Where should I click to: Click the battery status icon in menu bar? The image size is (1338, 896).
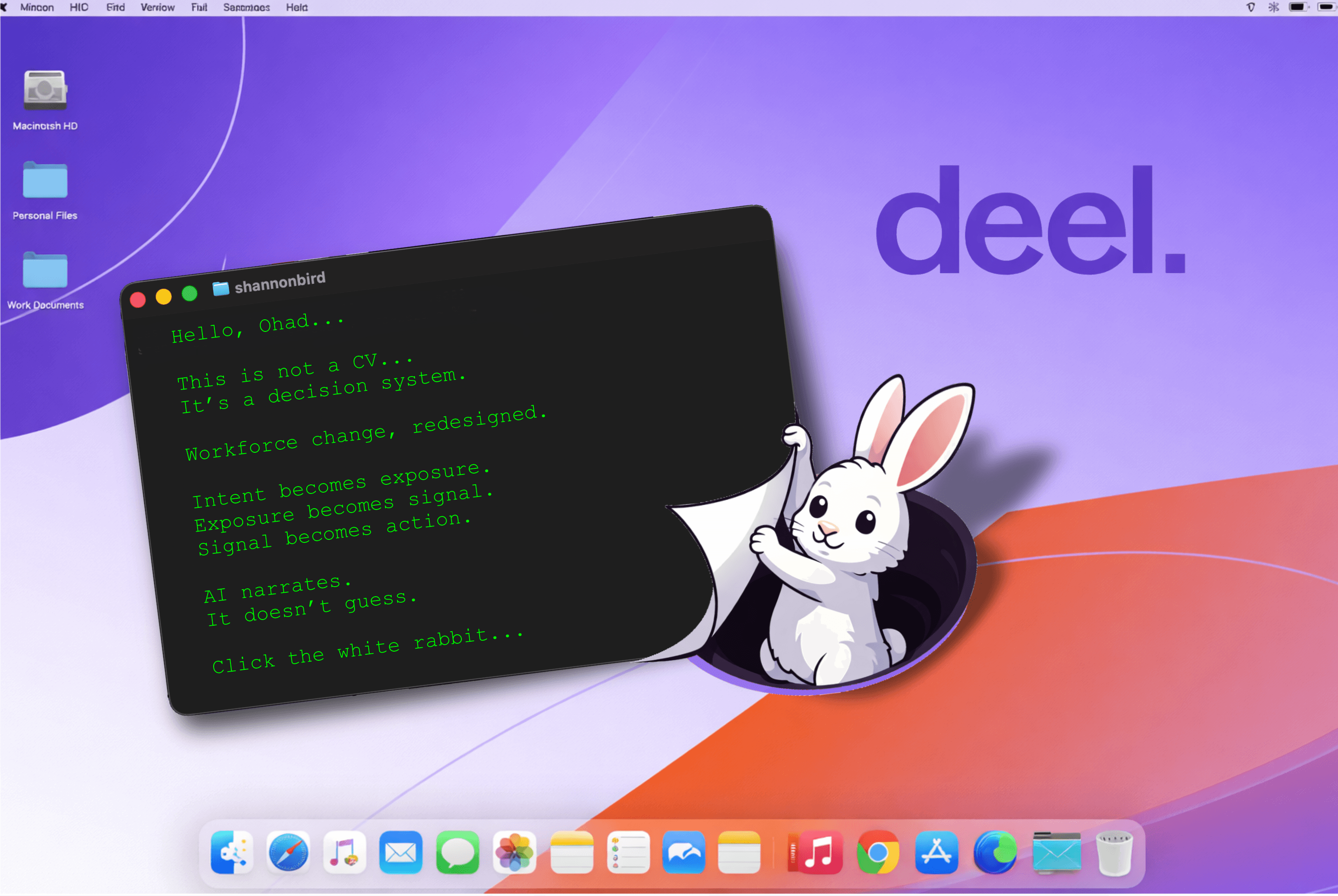tap(1298, 7)
